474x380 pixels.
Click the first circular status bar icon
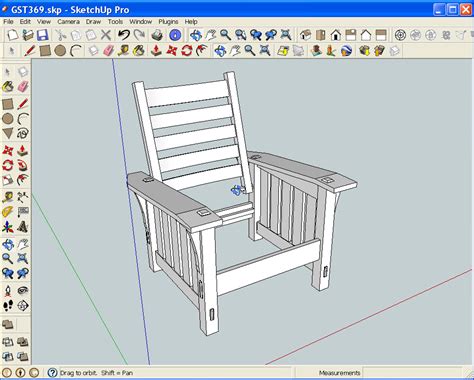7,372
